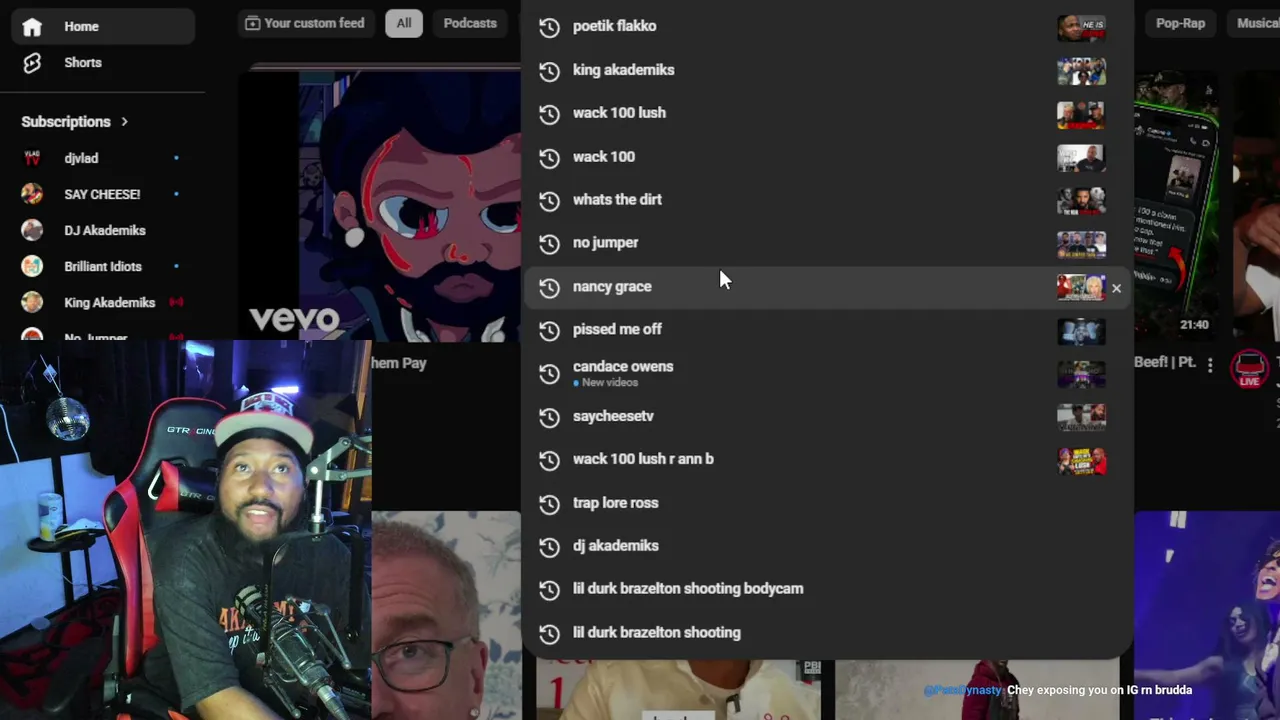Image resolution: width=1280 pixels, height=720 pixels.
Task: Click history icon on last suggestion row
Action: 549,634
